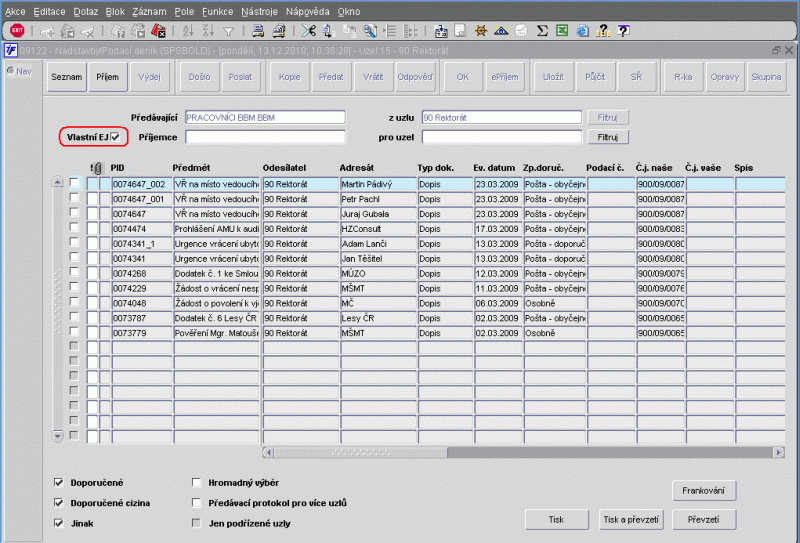Click the Předávající field PRACOVNÍCI BBM BBM
Screen dimensions: 800x543
(265, 117)
